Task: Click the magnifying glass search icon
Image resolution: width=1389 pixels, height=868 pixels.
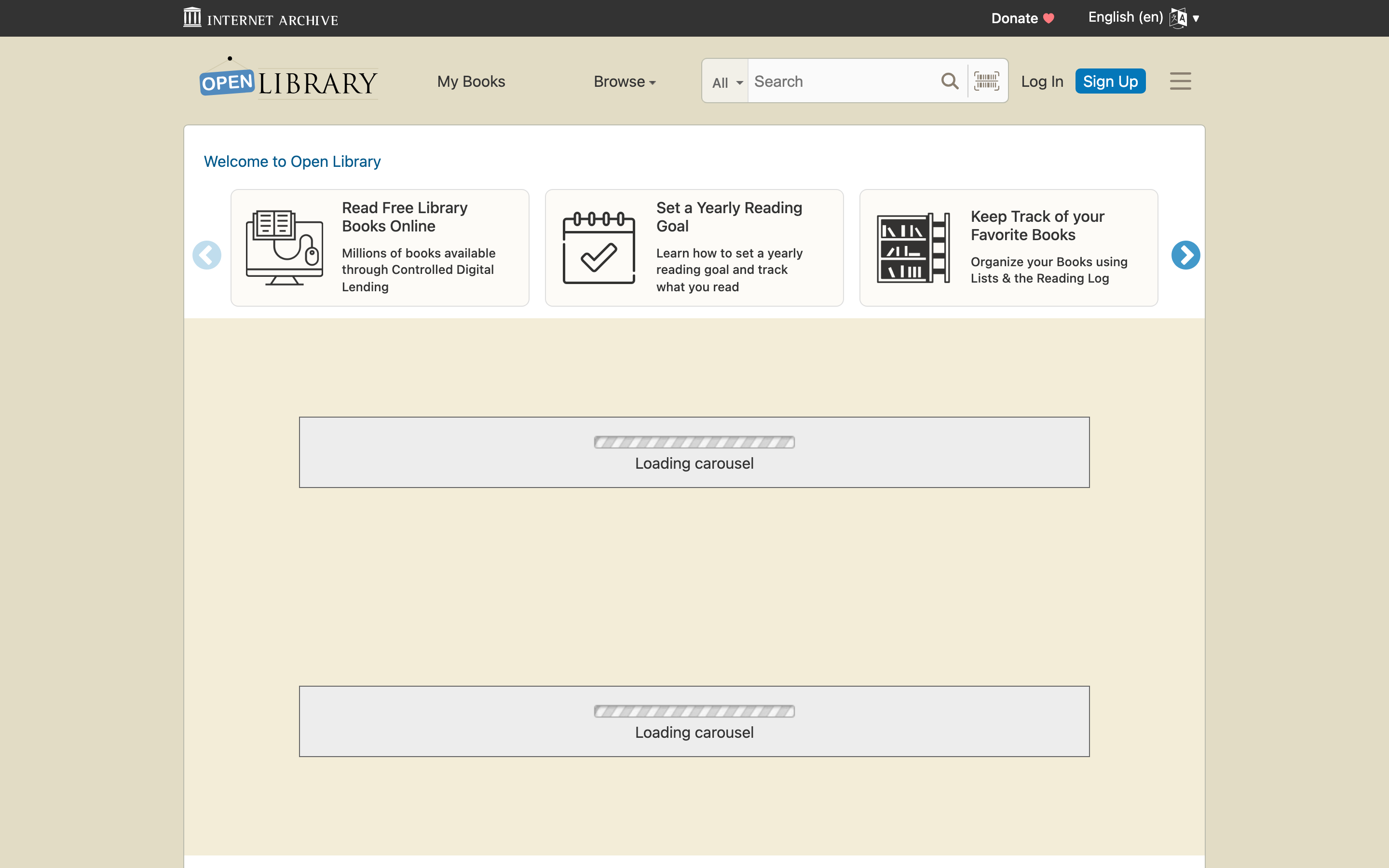Action: pyautogui.click(x=950, y=81)
